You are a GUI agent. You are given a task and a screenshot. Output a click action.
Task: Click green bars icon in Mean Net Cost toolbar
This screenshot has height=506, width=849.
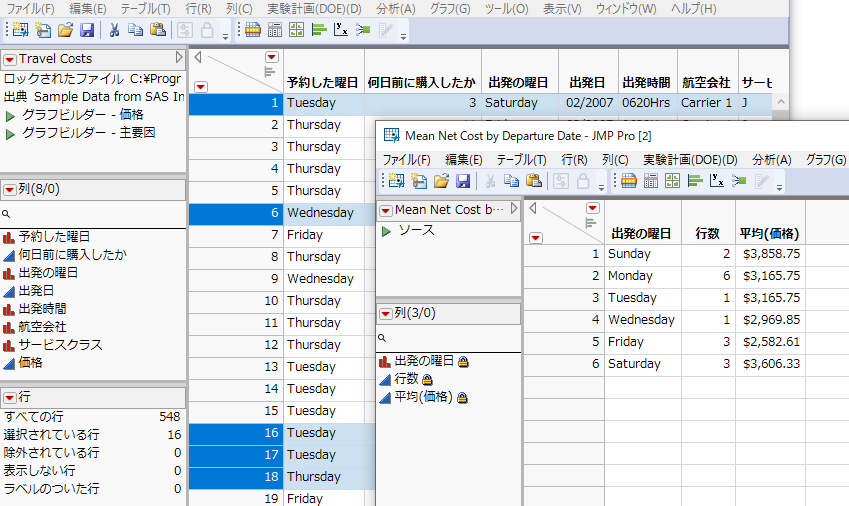695,181
